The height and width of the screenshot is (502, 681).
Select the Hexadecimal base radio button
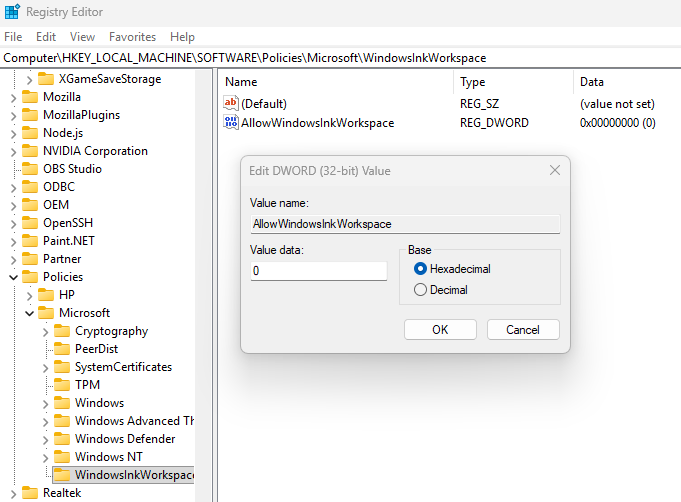tap(420, 269)
